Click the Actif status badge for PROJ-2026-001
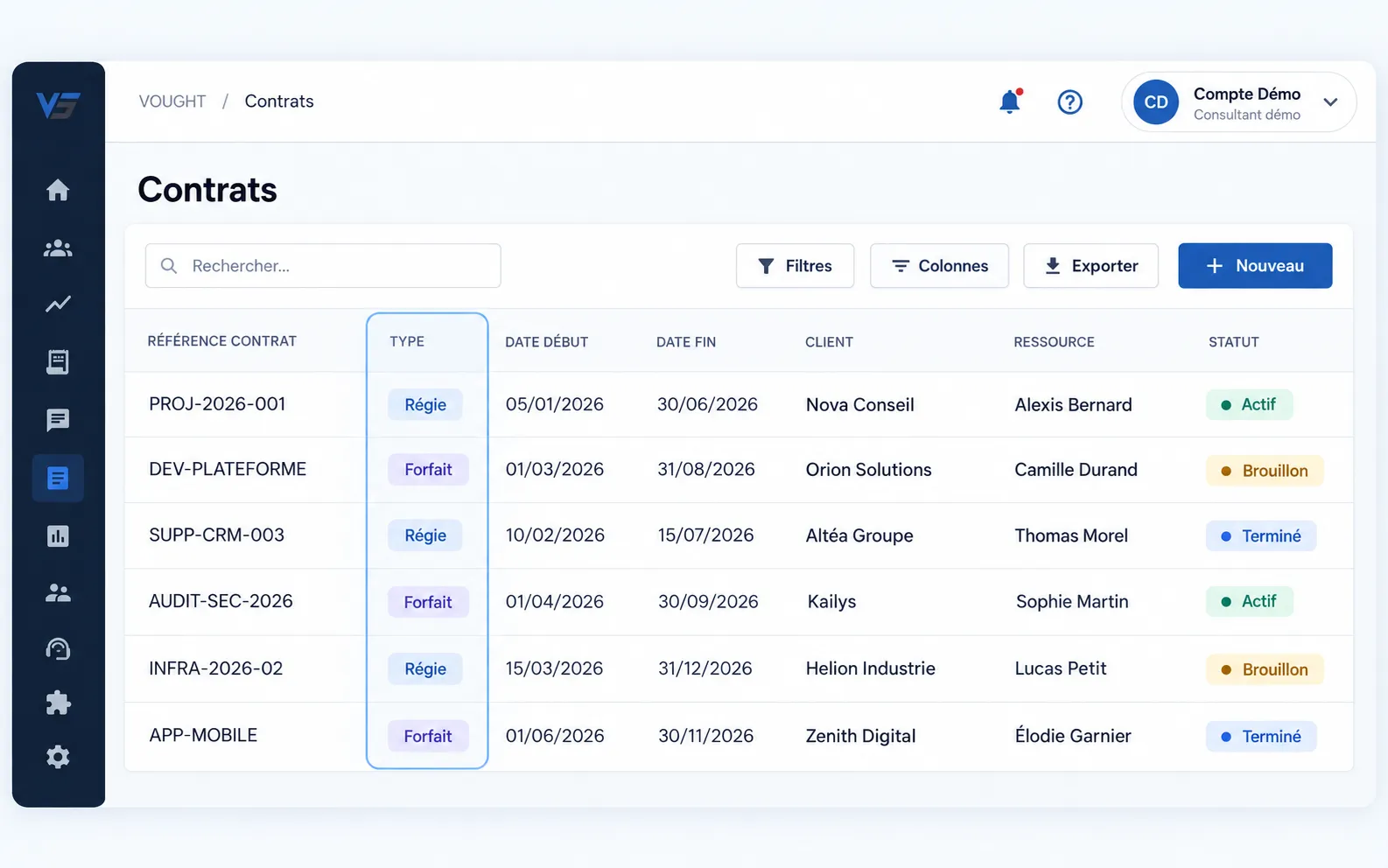This screenshot has height=868, width=1388. tap(1249, 404)
